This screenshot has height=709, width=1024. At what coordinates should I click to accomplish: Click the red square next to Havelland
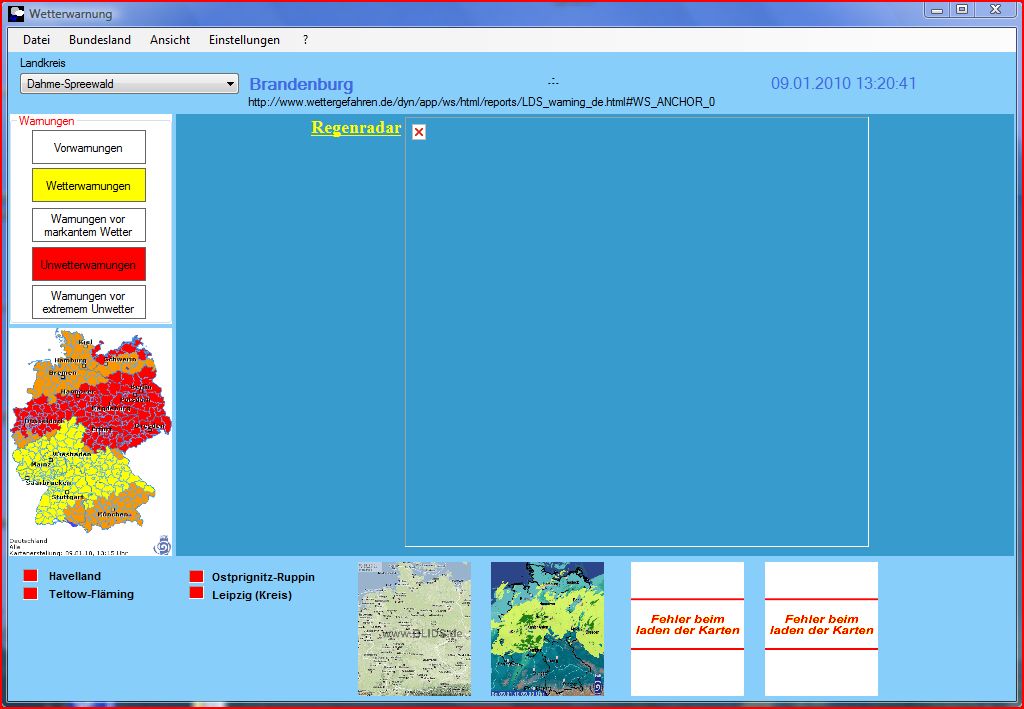pyautogui.click(x=31, y=576)
